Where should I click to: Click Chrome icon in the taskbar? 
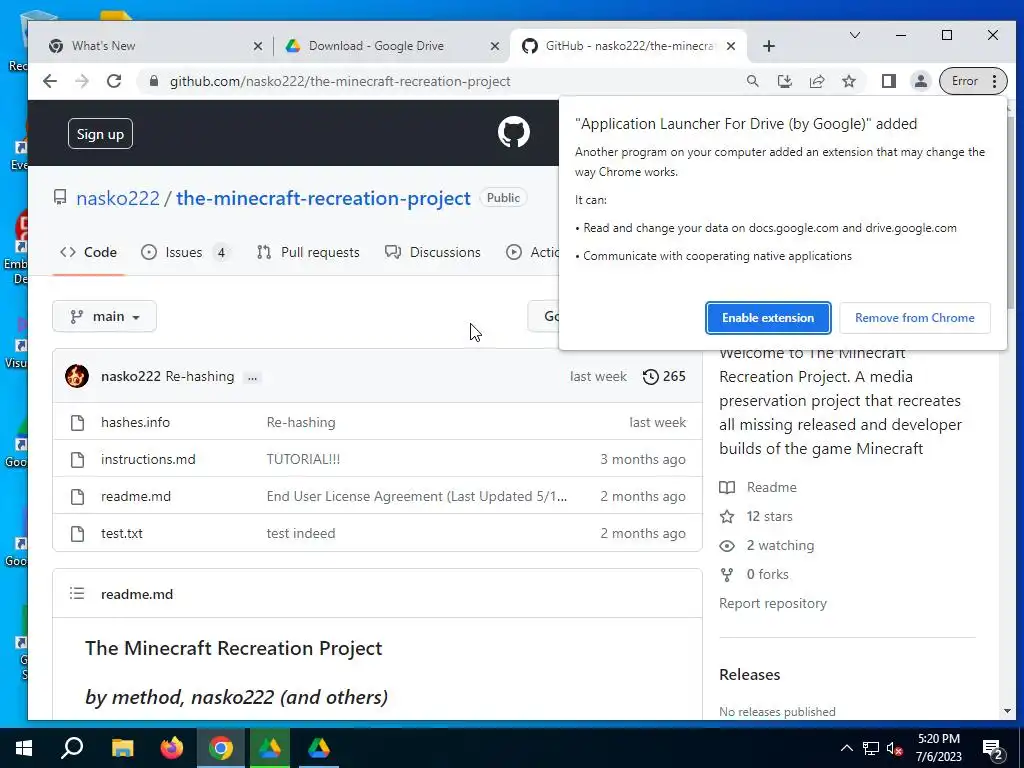coord(221,748)
